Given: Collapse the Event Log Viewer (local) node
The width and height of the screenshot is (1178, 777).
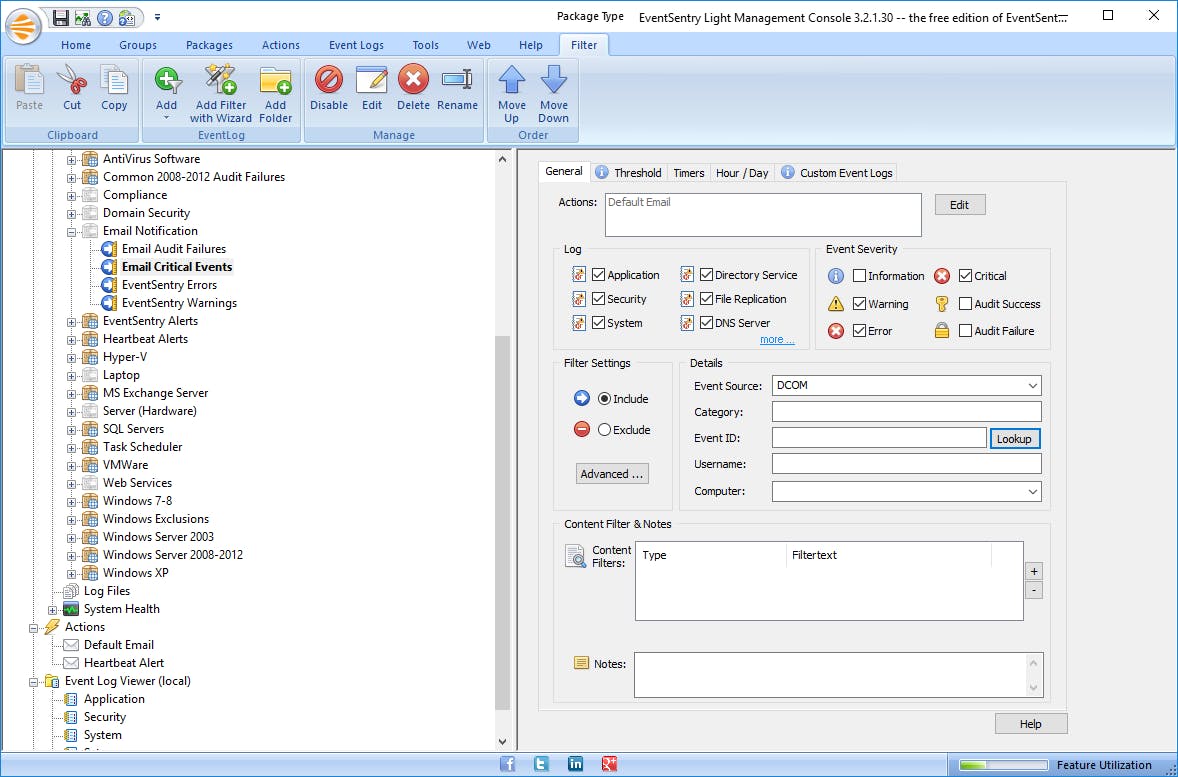Looking at the screenshot, I should click(x=33, y=682).
